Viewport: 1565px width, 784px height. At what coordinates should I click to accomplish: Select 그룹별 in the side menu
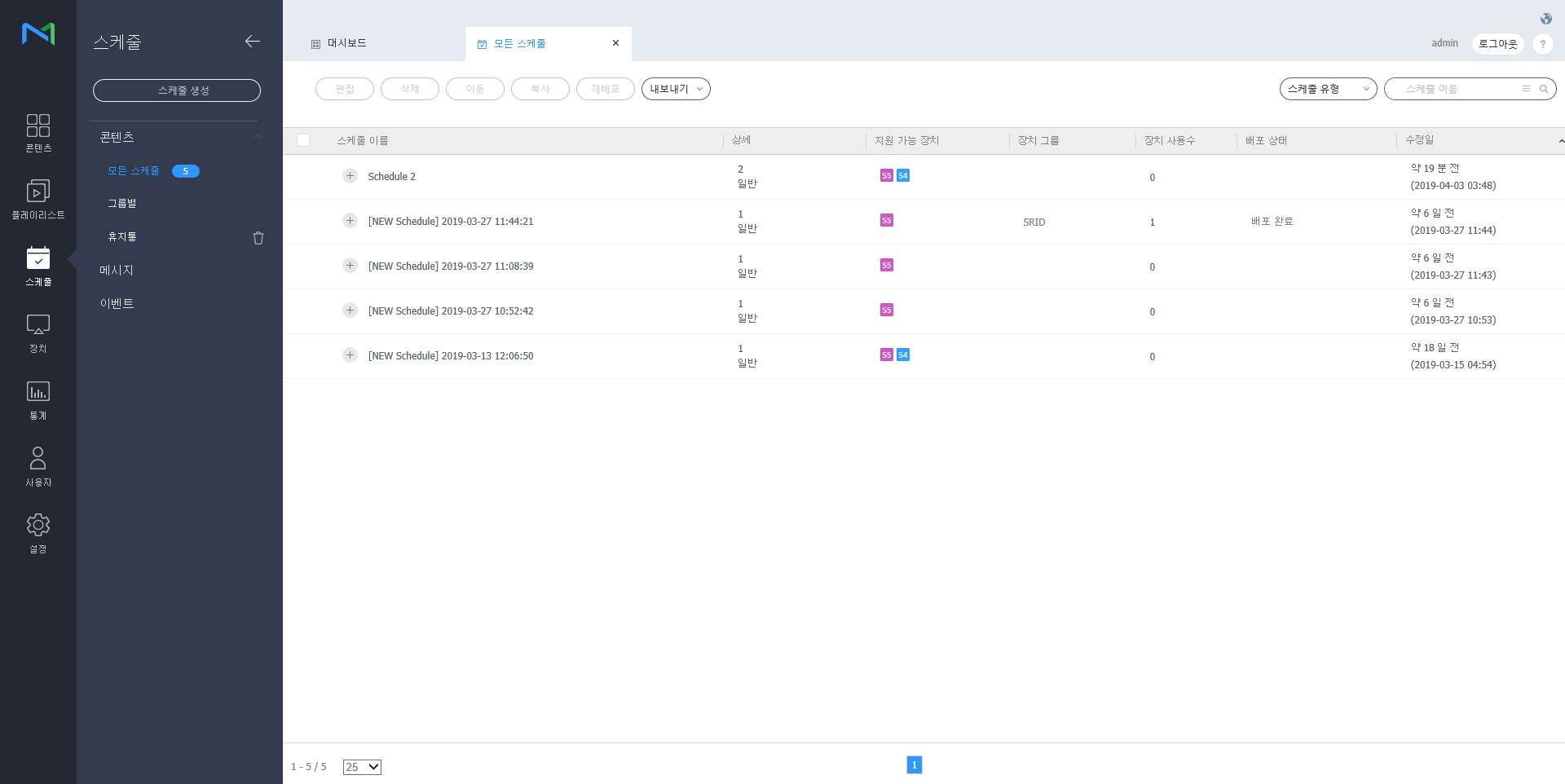(x=122, y=204)
